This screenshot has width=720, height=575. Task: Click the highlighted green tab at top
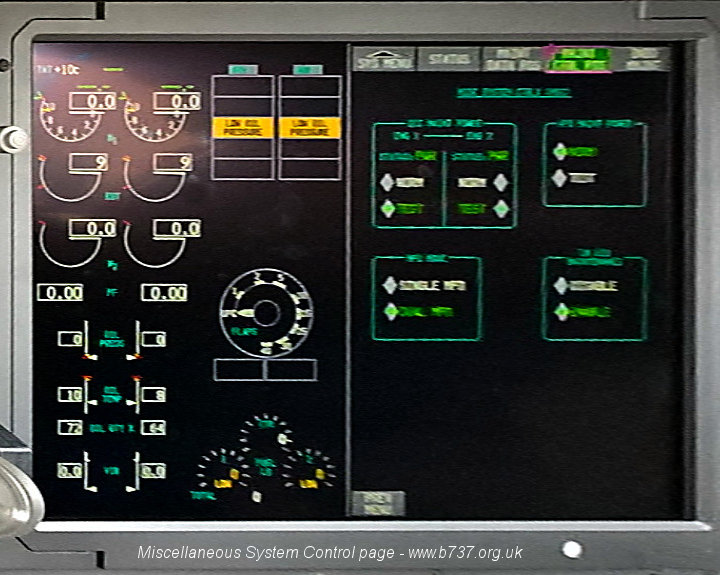[577, 59]
